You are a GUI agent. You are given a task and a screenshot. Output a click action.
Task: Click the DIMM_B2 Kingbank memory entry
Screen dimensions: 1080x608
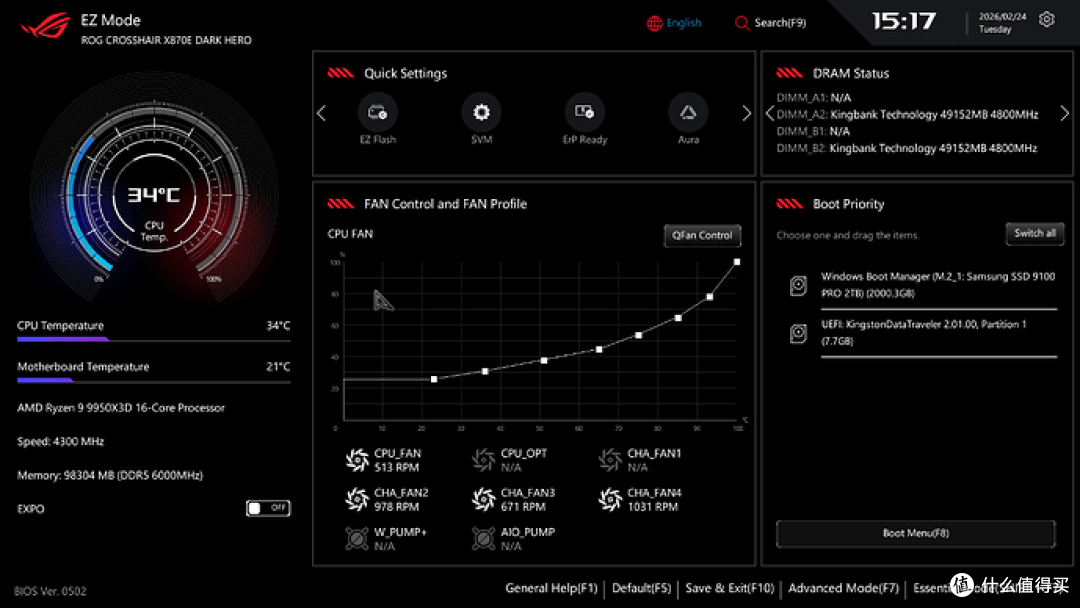click(x=906, y=148)
